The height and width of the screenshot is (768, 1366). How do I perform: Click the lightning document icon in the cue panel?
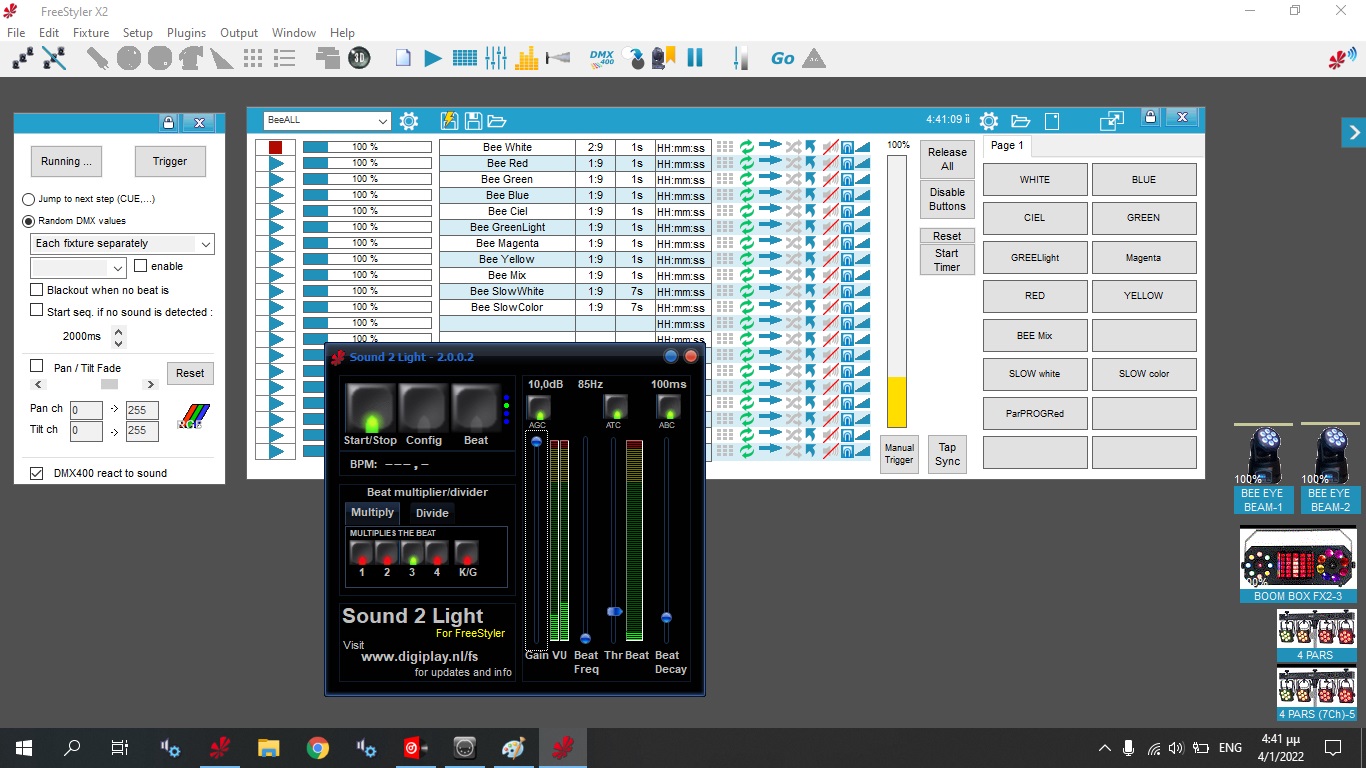pos(450,121)
